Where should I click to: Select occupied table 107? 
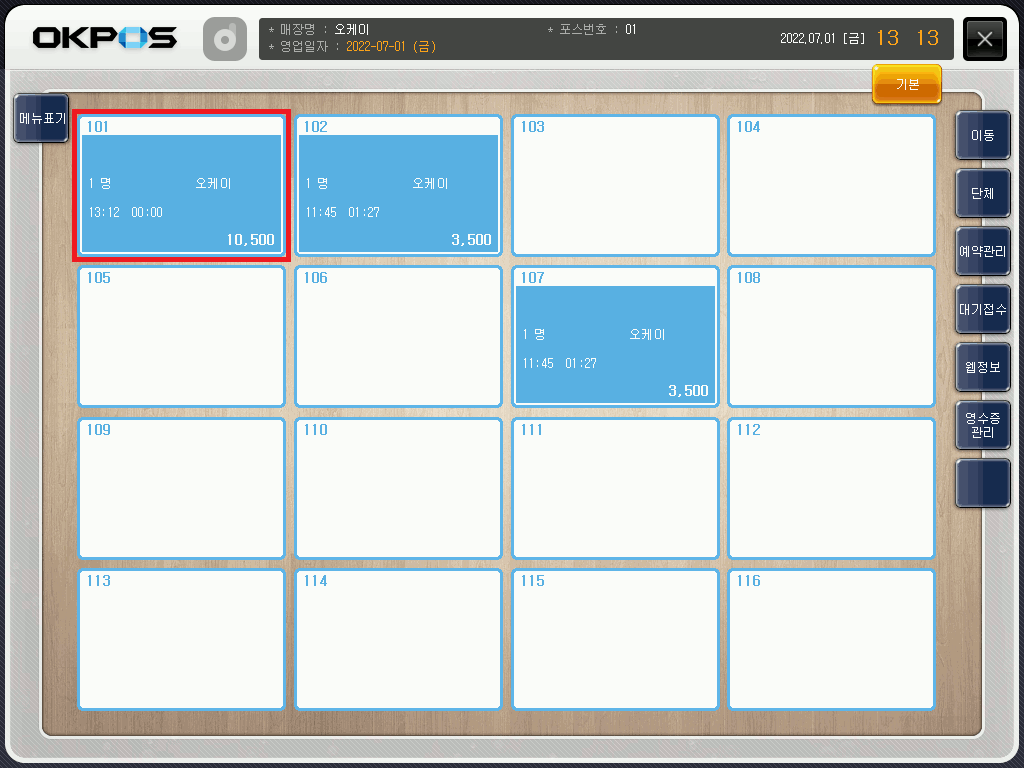pyautogui.click(x=615, y=337)
